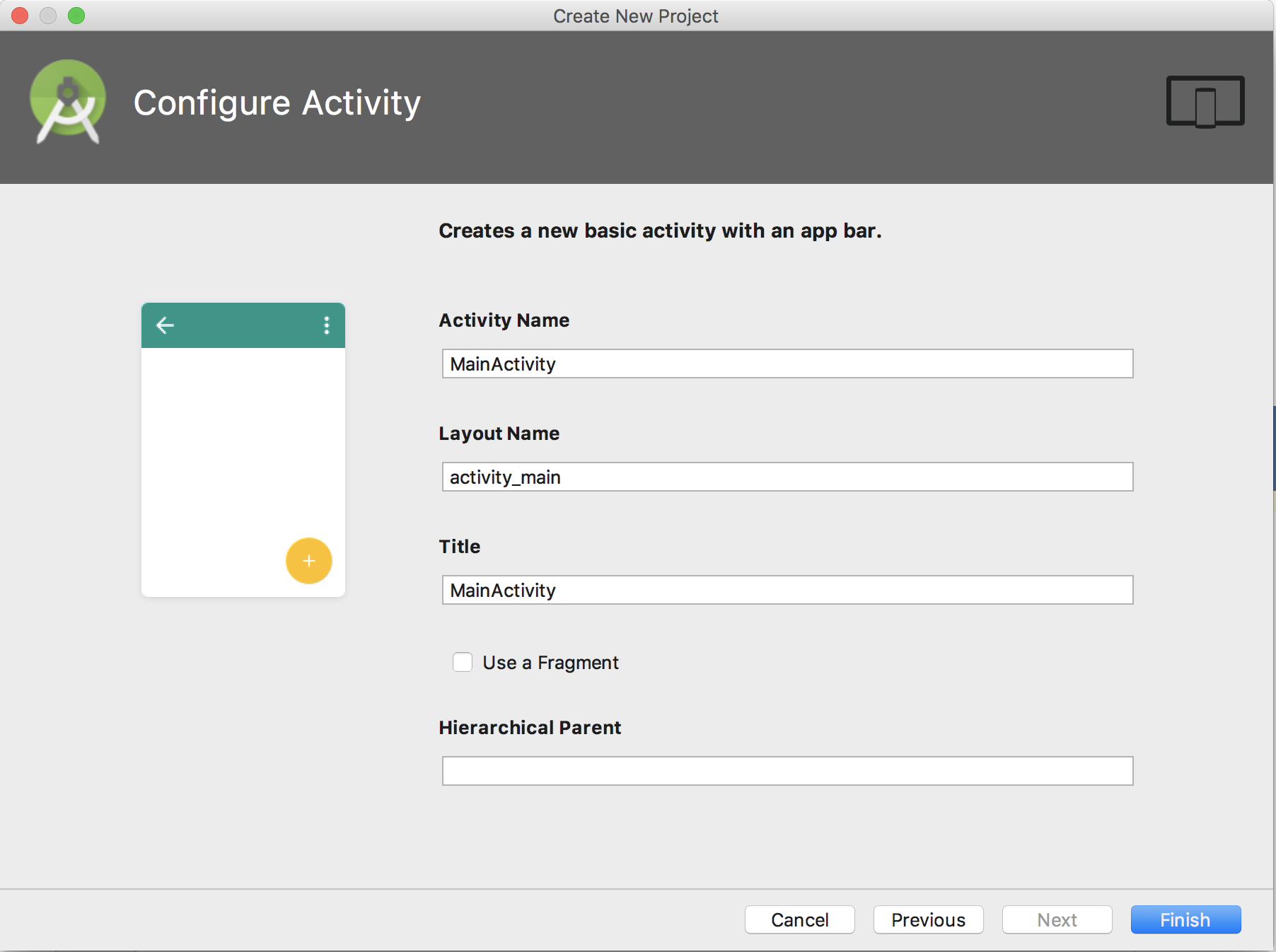Click the yellow floating plus button in preview
This screenshot has height=952, width=1276.
pyautogui.click(x=309, y=561)
